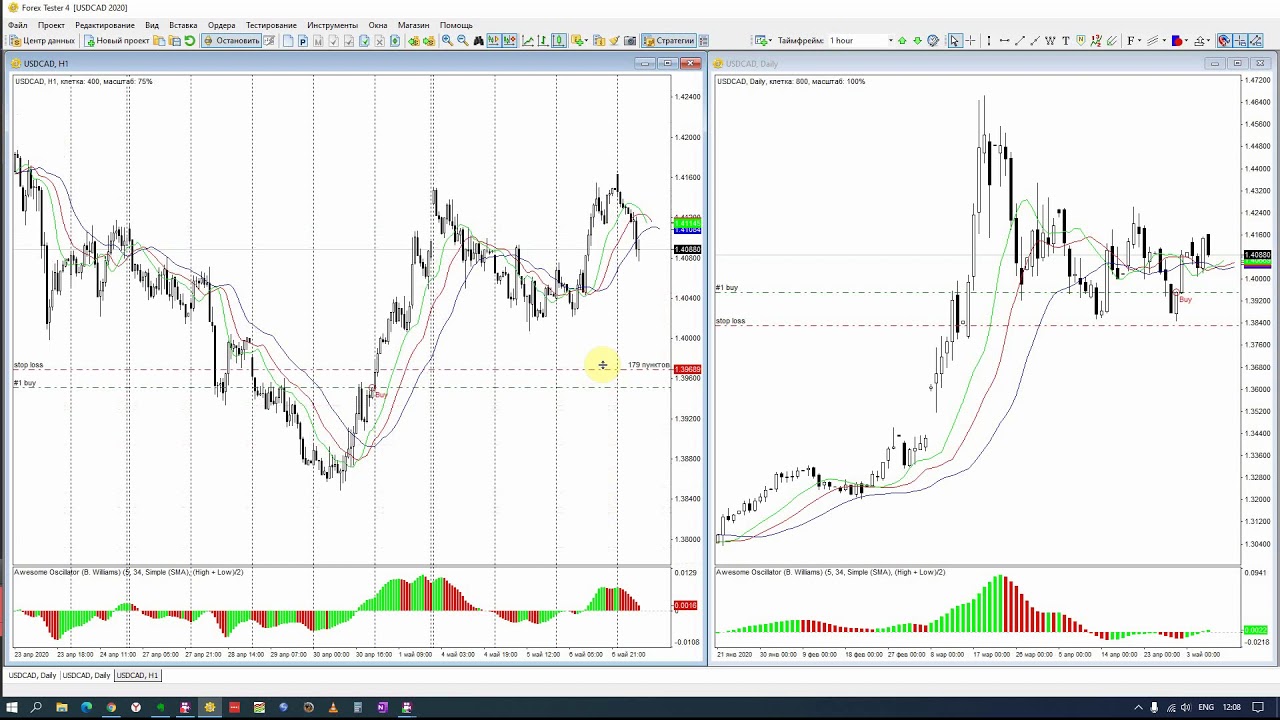Create a project with Новый проект
The width and height of the screenshot is (1280, 720).
click(117, 41)
